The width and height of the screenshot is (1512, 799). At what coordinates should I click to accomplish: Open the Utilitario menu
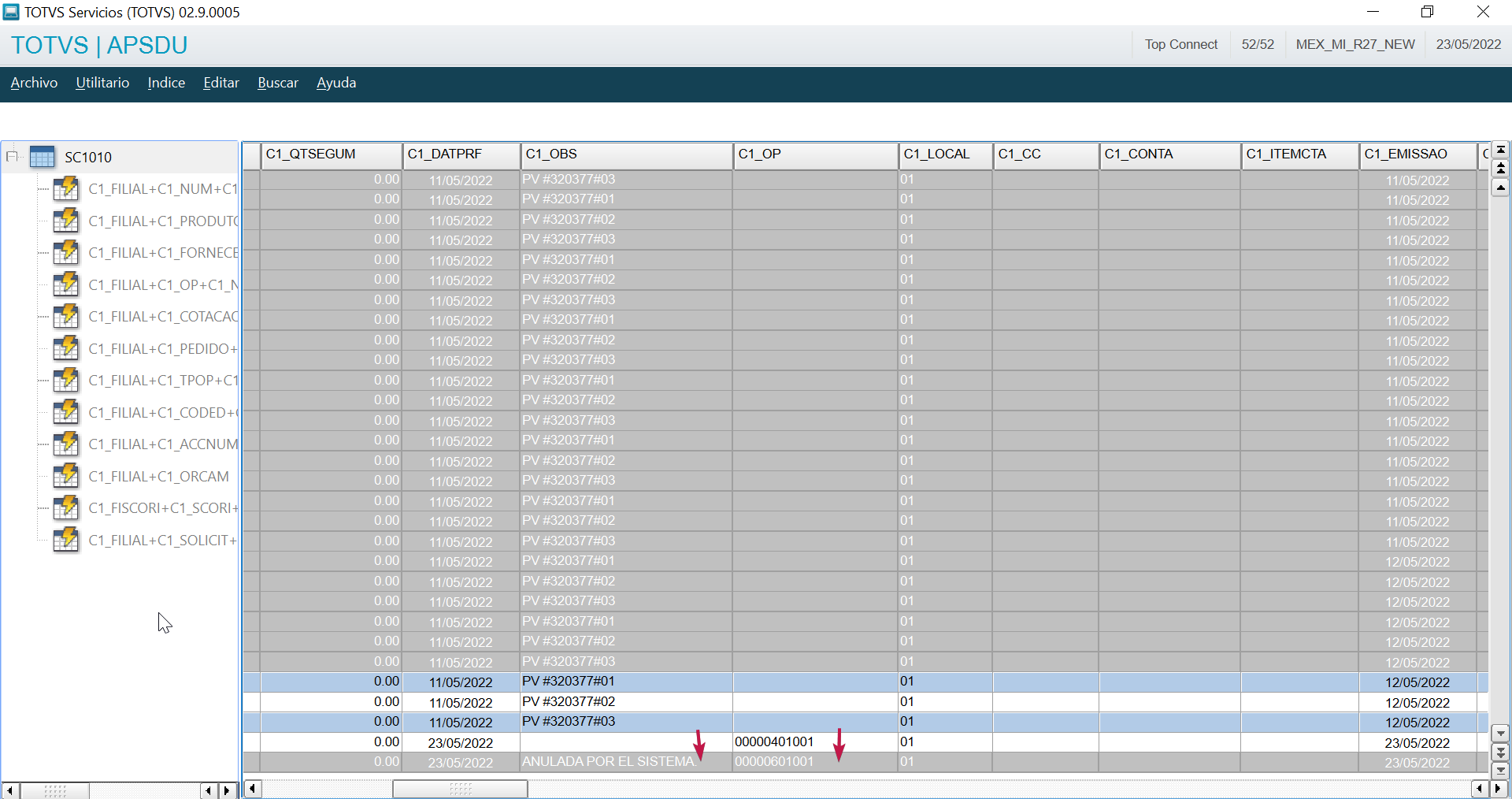102,83
